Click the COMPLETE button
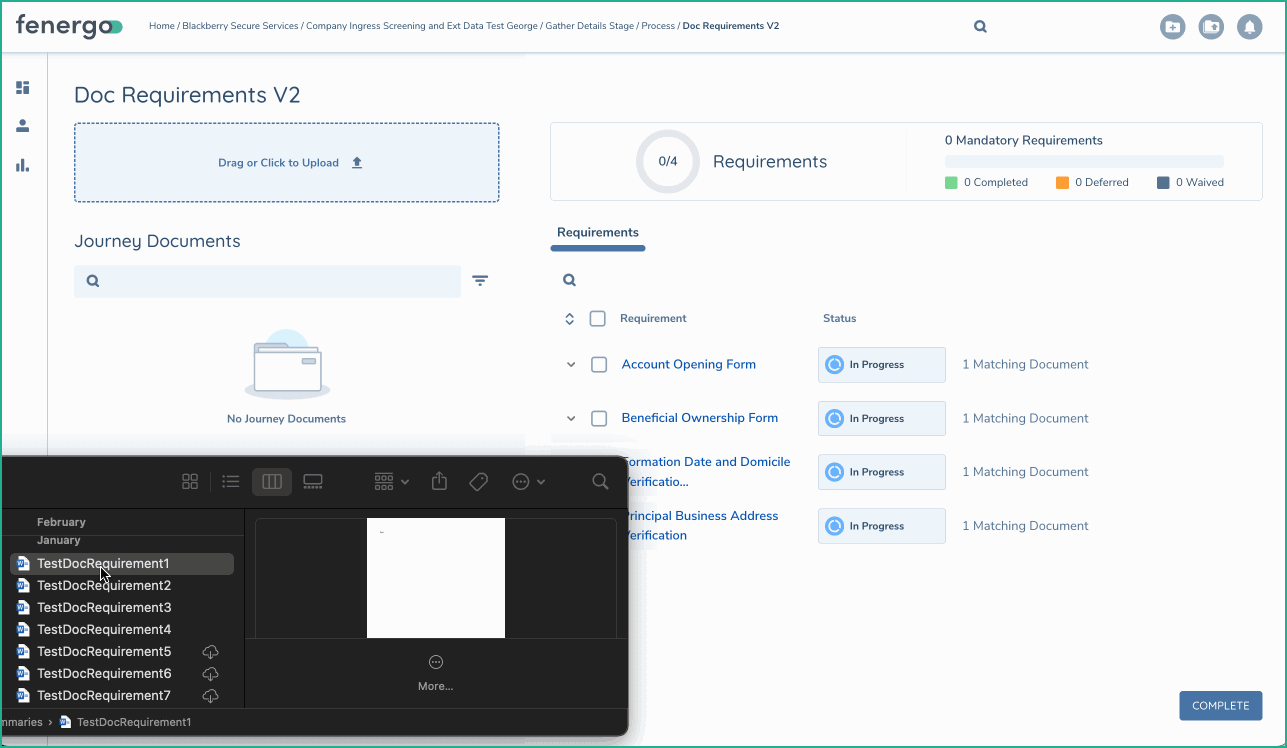 [x=1220, y=705]
